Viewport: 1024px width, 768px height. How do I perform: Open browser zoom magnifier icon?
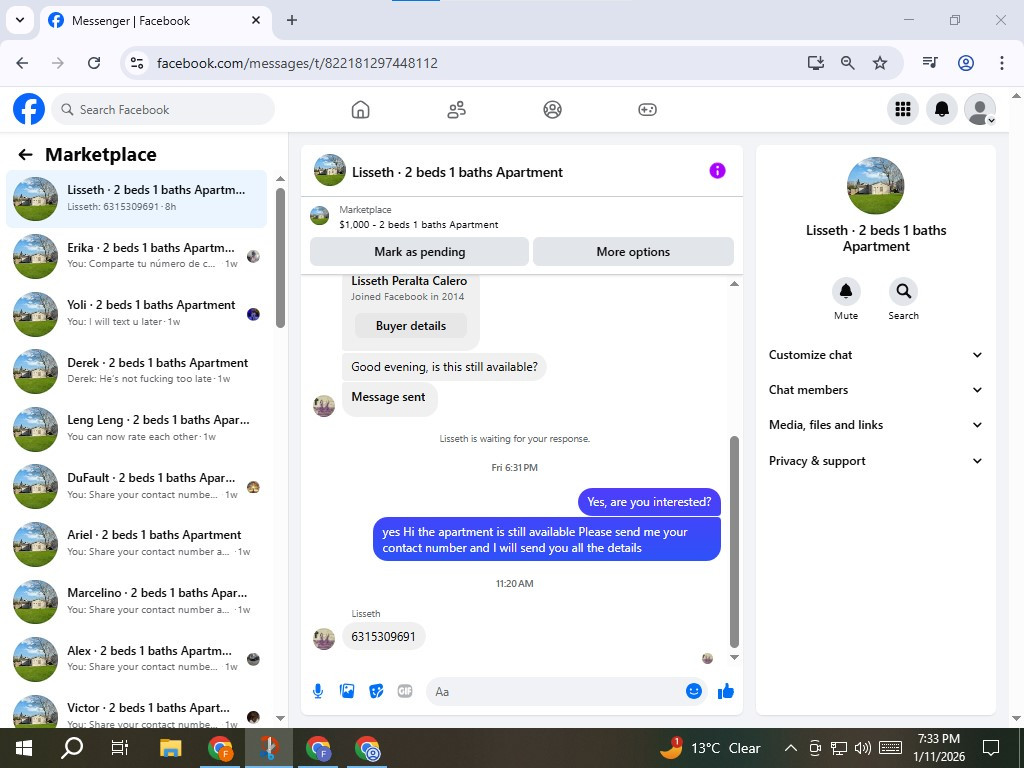pyautogui.click(x=848, y=63)
